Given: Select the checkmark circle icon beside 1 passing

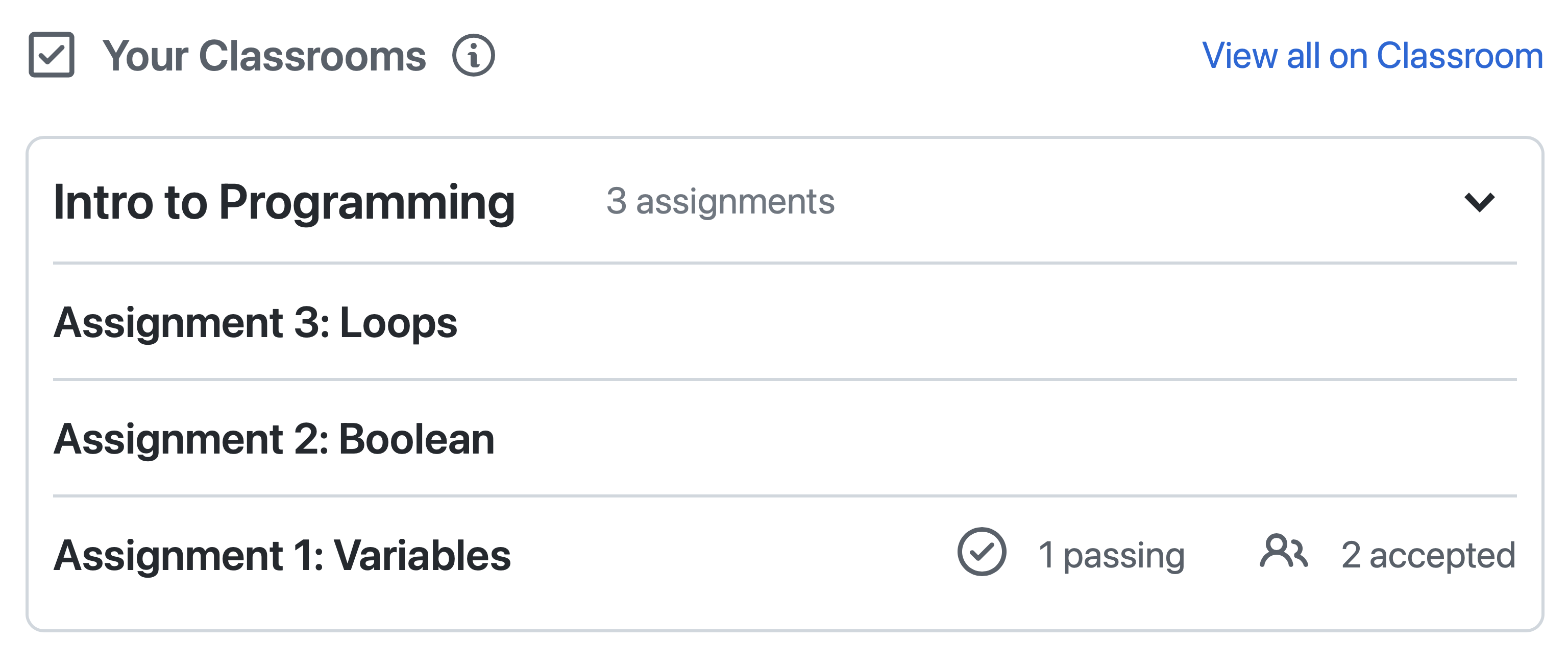Looking at the screenshot, I should (982, 553).
